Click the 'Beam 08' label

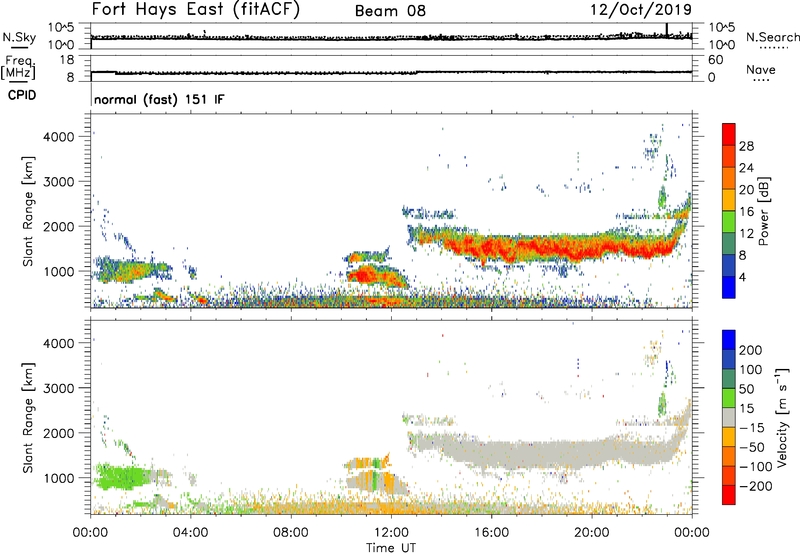click(x=390, y=11)
